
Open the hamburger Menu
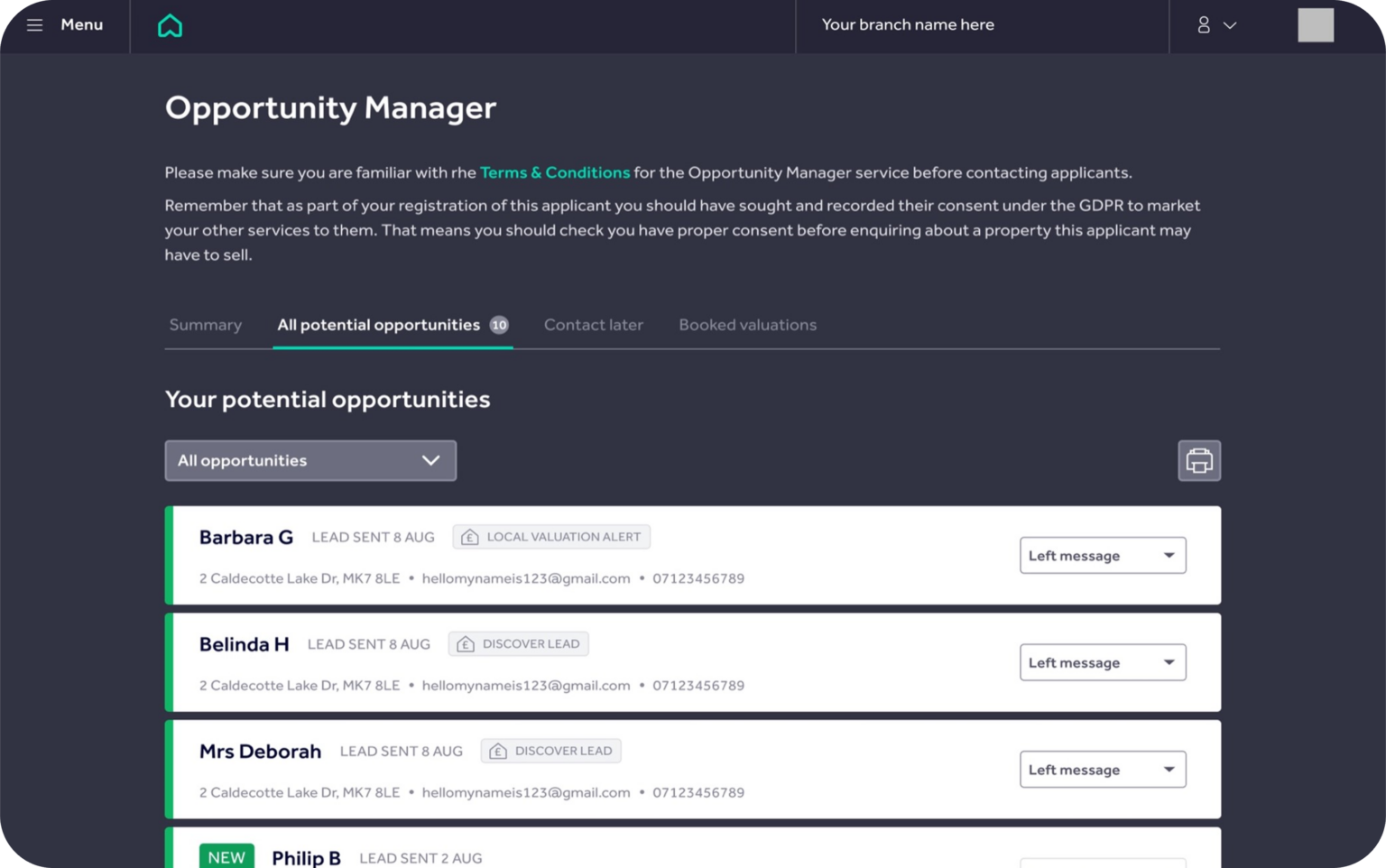(x=34, y=24)
